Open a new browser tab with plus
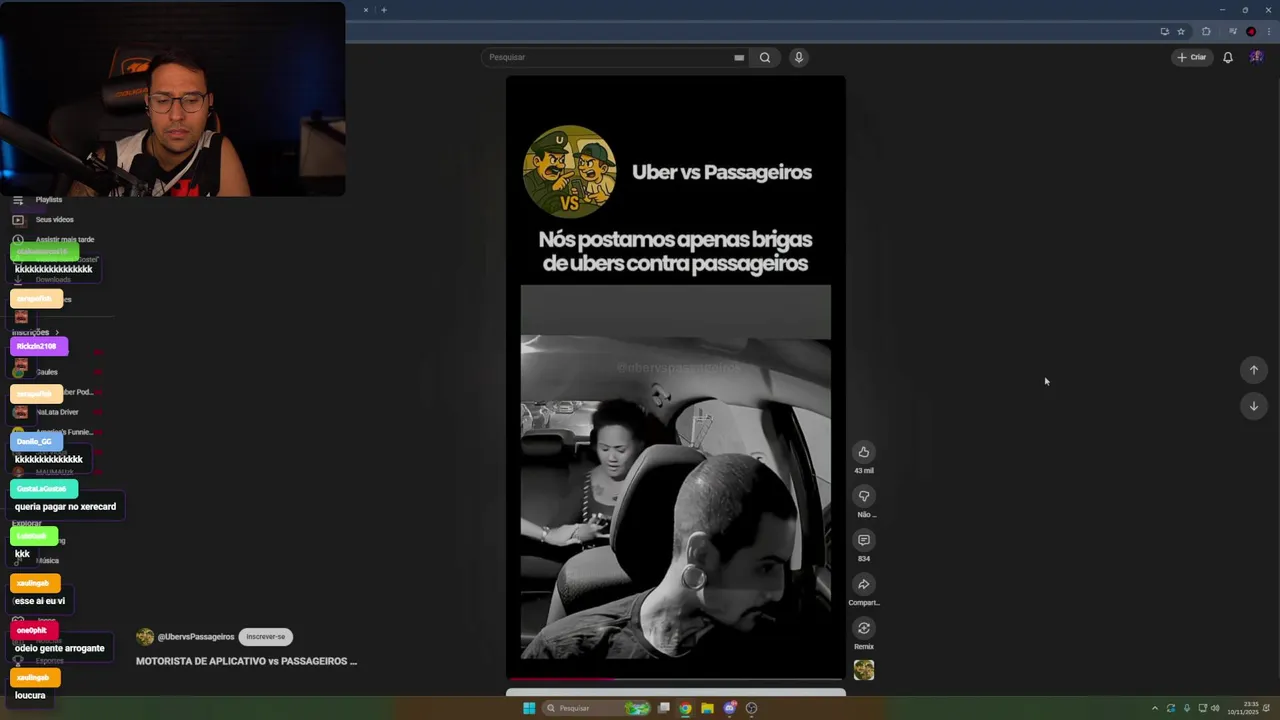 384,10
